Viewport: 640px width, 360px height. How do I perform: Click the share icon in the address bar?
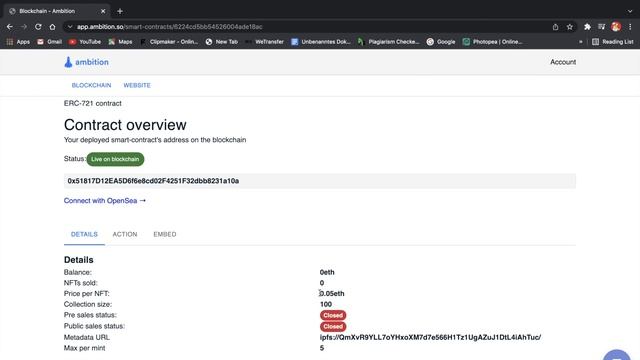pos(555,27)
